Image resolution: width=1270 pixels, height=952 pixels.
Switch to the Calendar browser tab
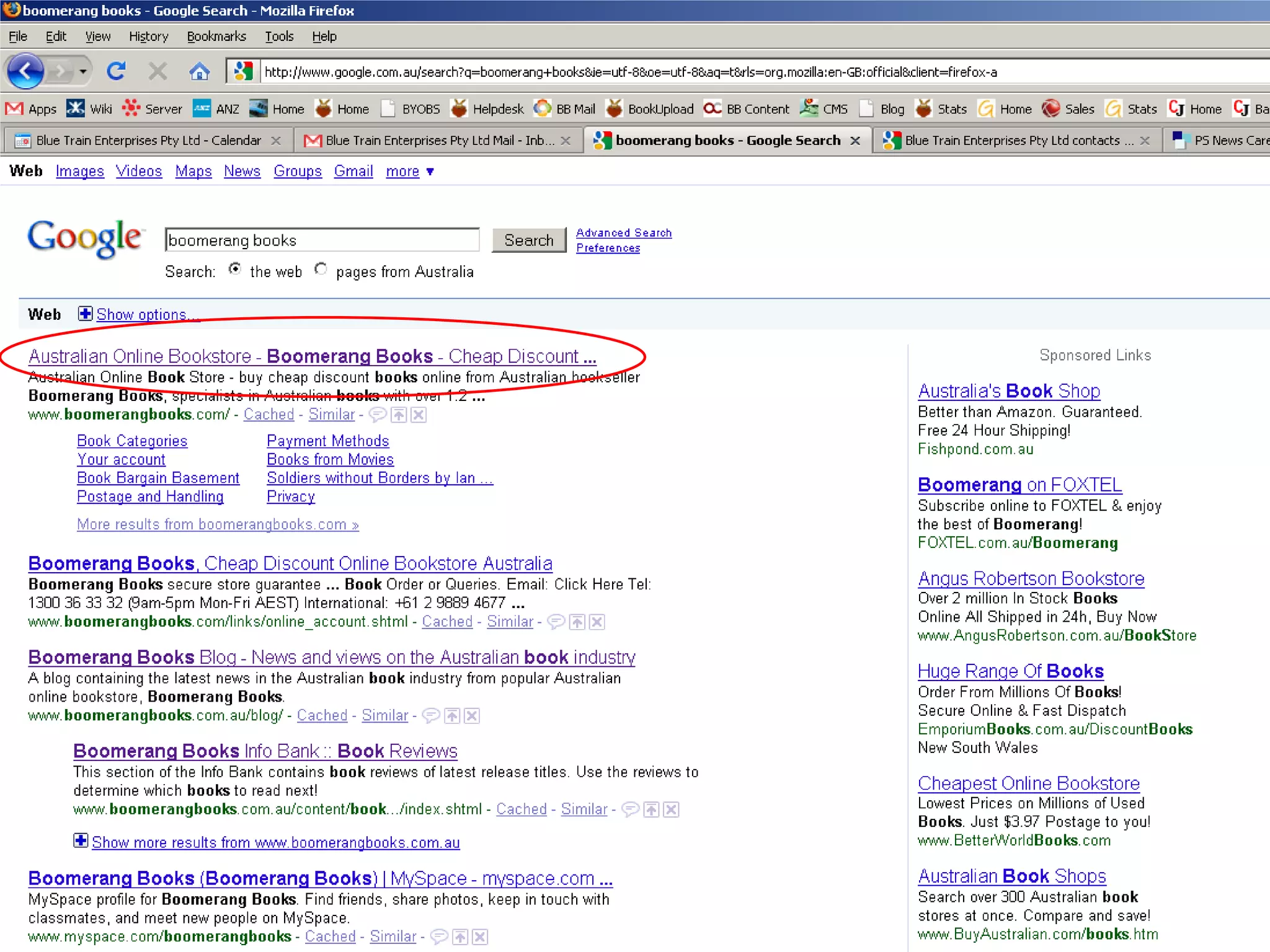[x=148, y=141]
